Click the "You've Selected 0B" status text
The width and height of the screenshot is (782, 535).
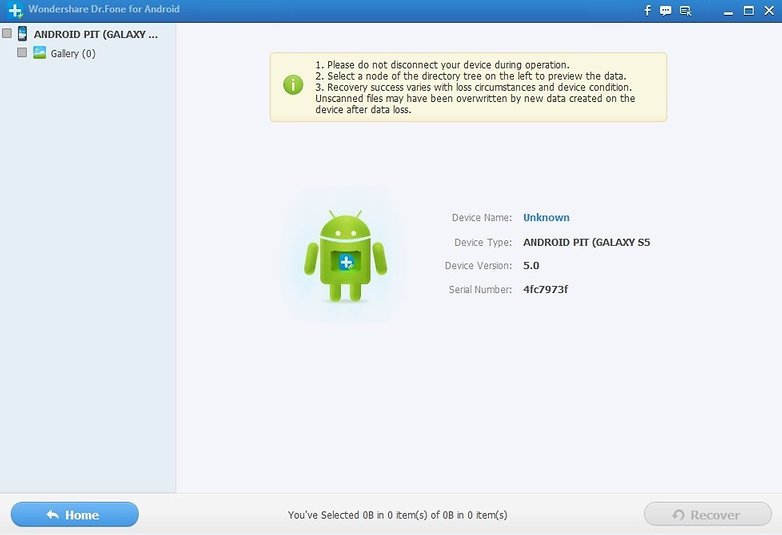point(397,515)
